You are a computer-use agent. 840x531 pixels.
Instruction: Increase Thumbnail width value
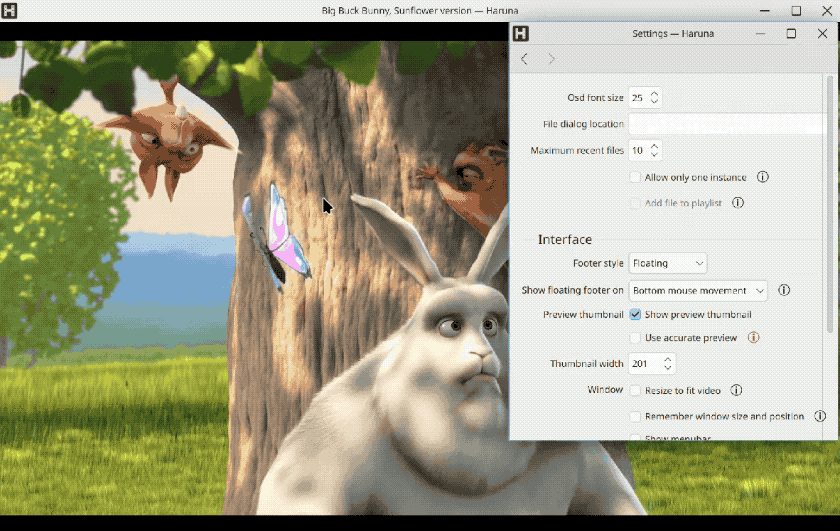pyautogui.click(x=668, y=360)
